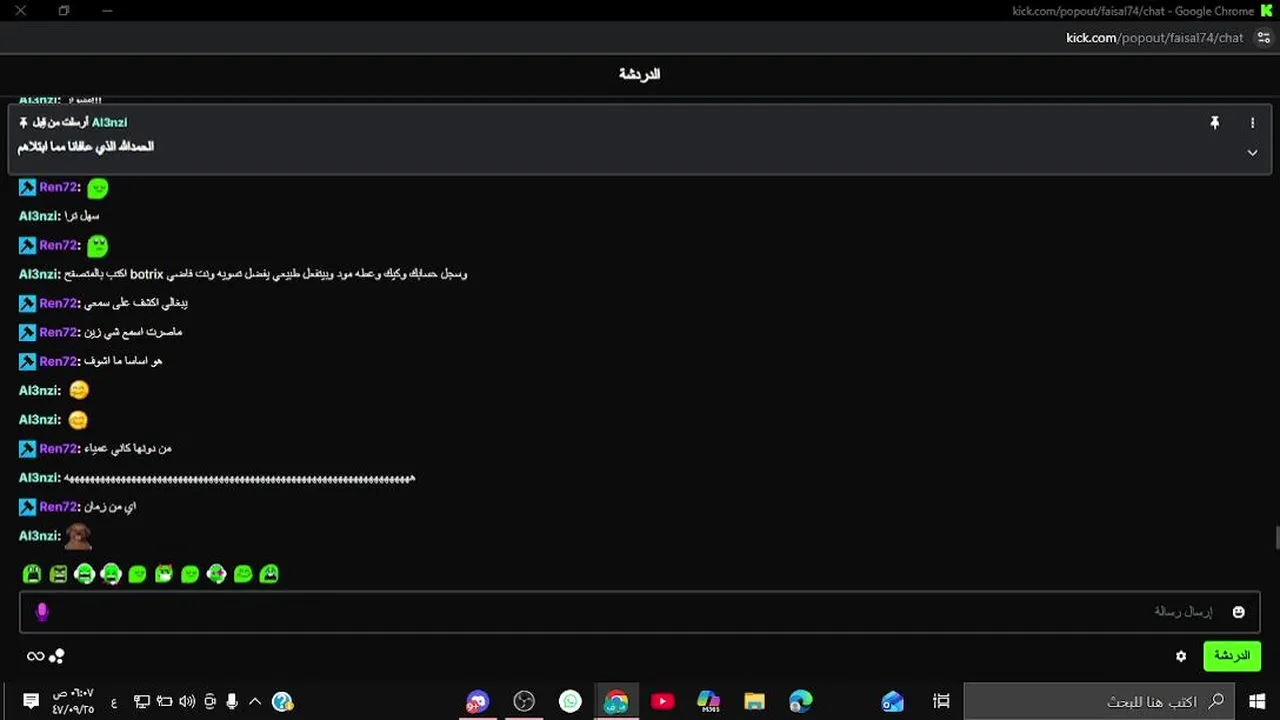Click the moderator badge beside Ren72's 'من دونها' message
The height and width of the screenshot is (720, 1280).
point(27,448)
